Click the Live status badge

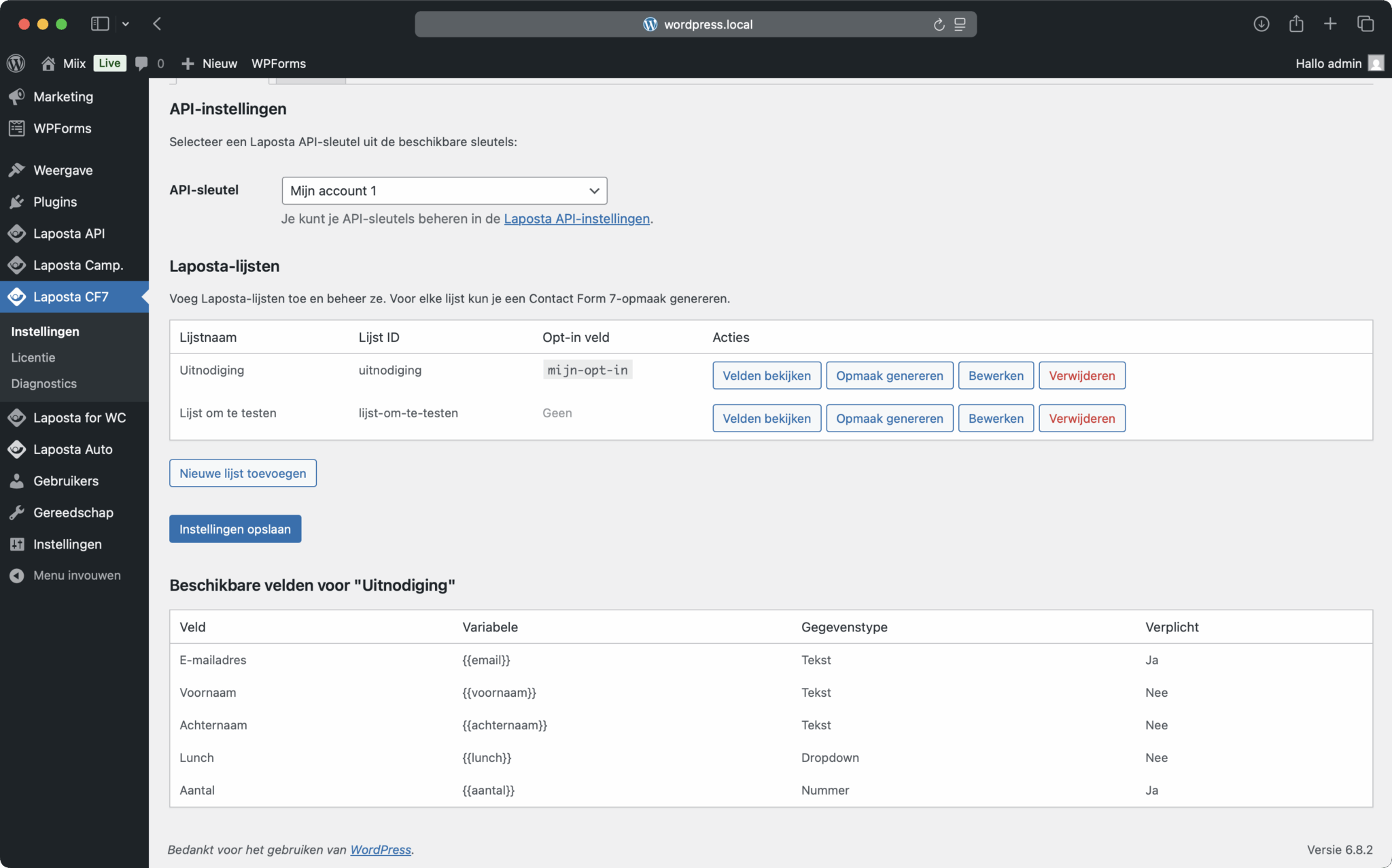[x=109, y=63]
